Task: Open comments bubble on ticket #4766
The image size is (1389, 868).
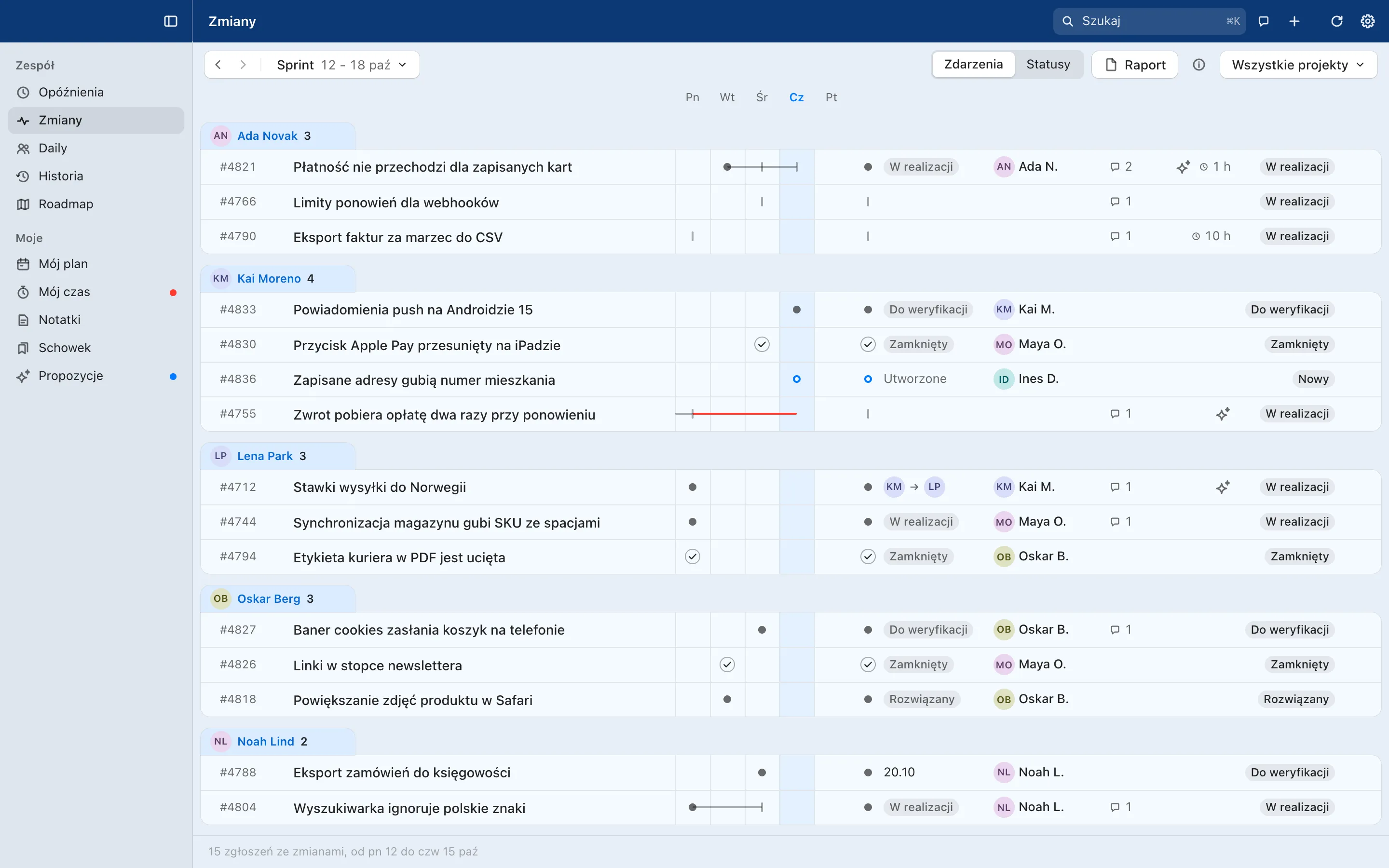Action: click(x=1121, y=202)
